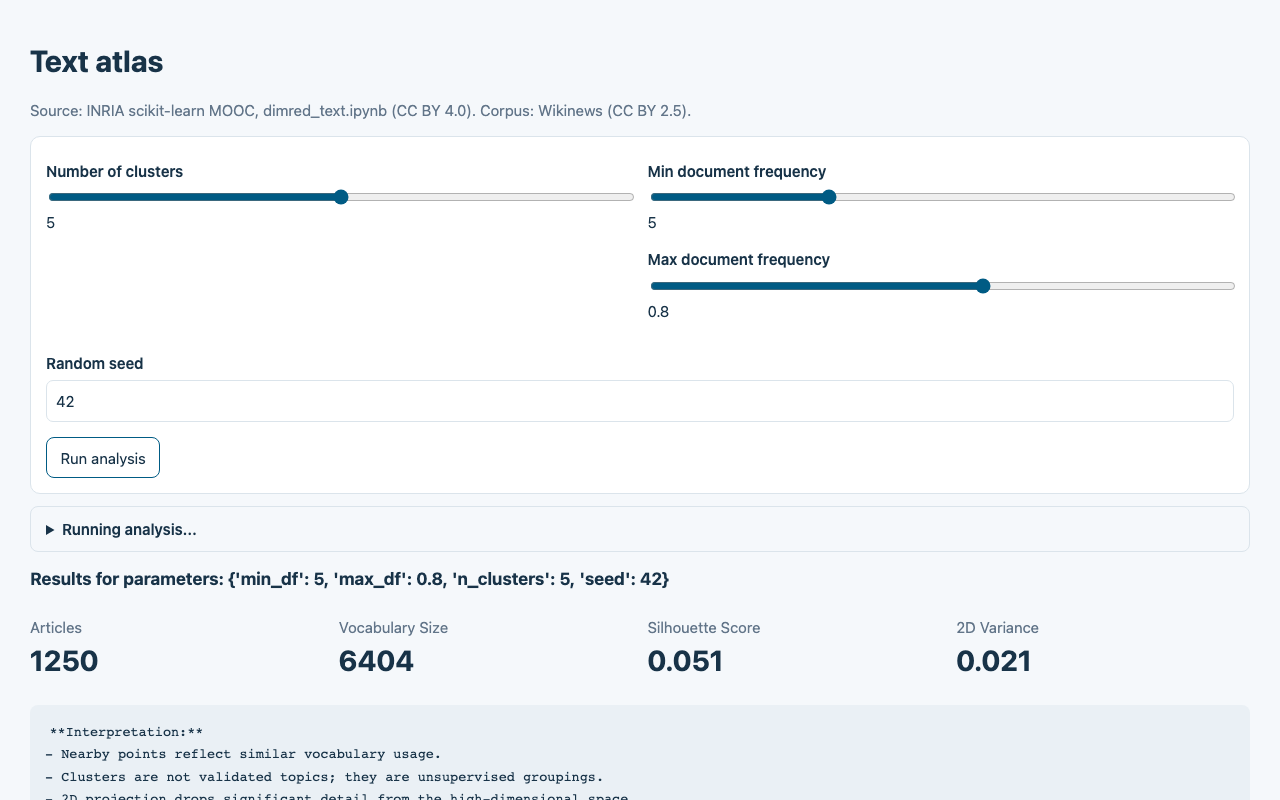The width and height of the screenshot is (1280, 800).
Task: Click the source attribution line mentioning dimred_text.ipynb
Action: pyautogui.click(x=360, y=110)
